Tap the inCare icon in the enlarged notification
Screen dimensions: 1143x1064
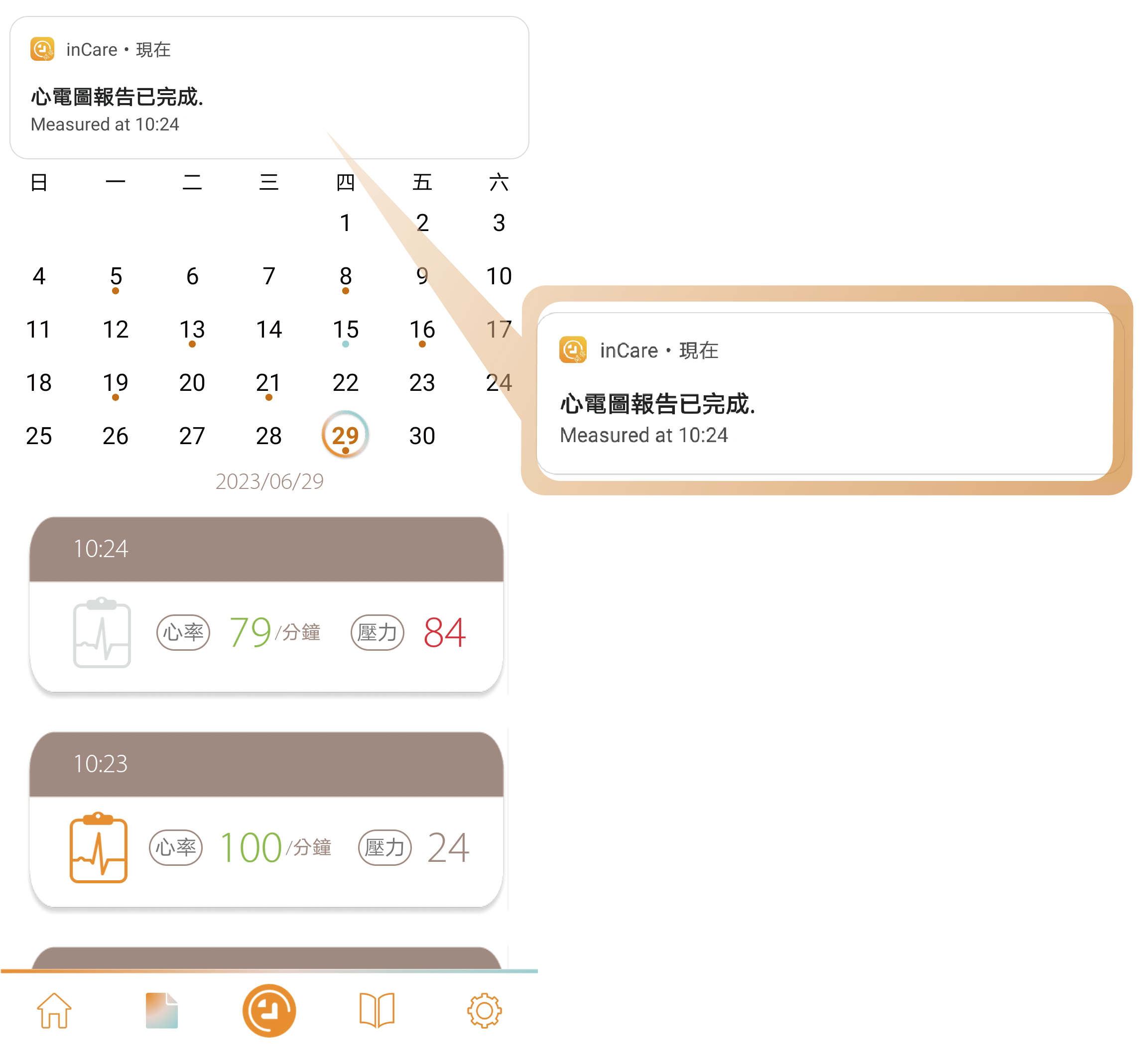click(573, 350)
